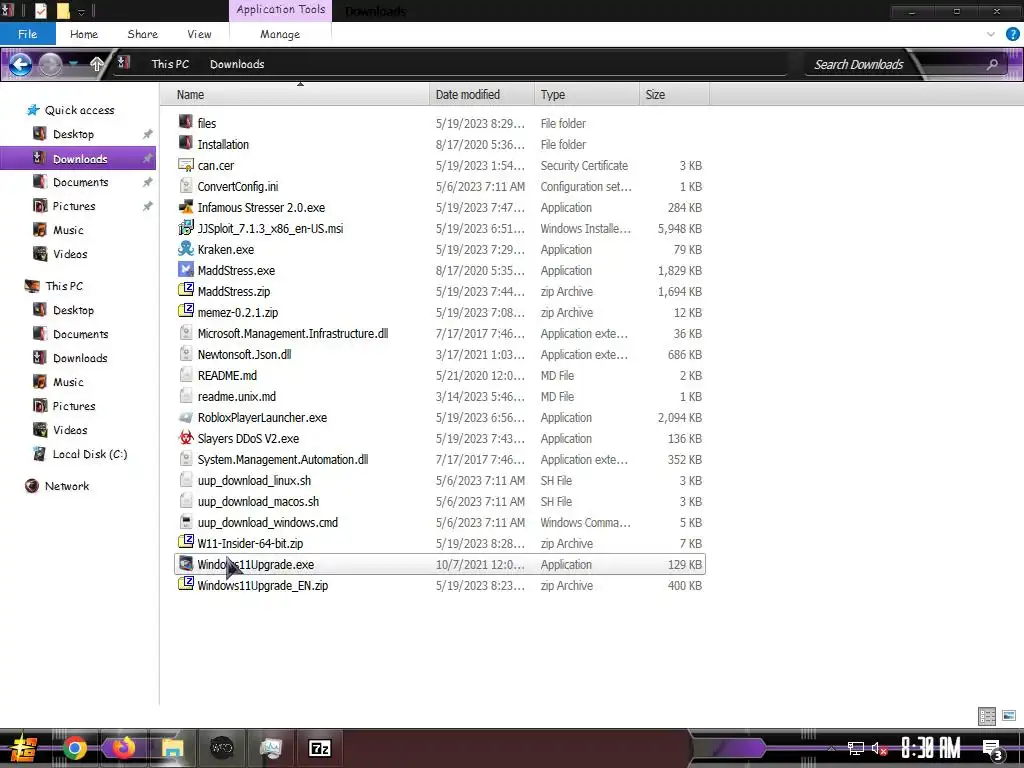1024x768 pixels.
Task: Open the Quick Access Toolbar customize dropdown
Action: (82, 11)
